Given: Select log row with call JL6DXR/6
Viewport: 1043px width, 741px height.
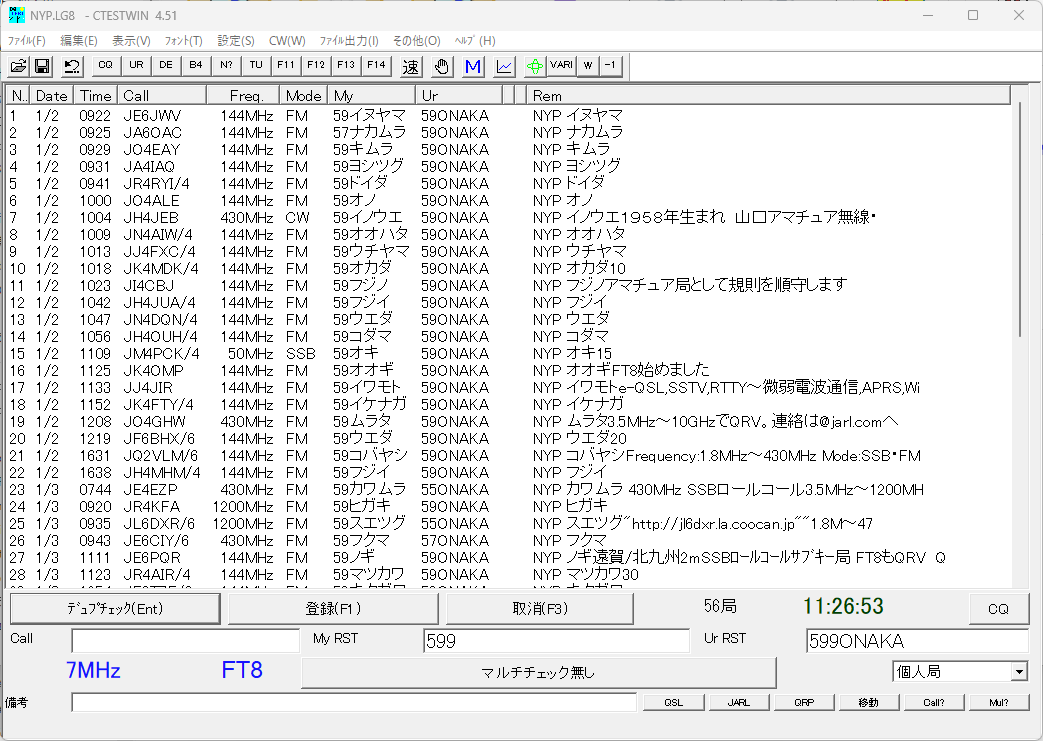Looking at the screenshot, I should coord(509,524).
